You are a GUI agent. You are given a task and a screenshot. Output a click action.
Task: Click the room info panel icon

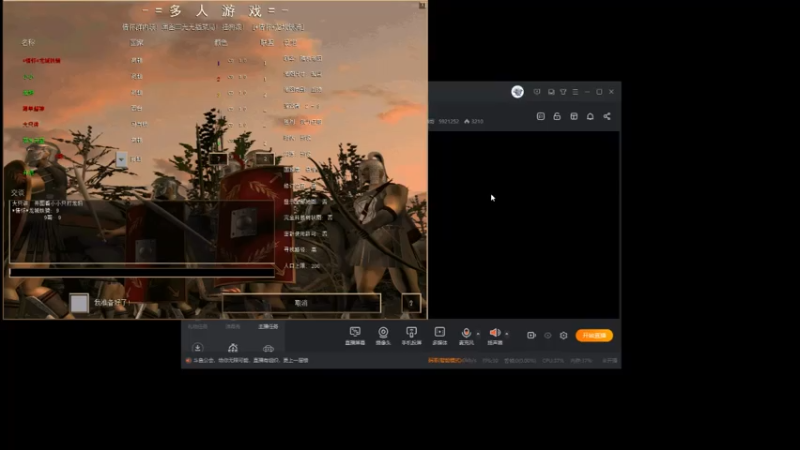click(x=541, y=116)
